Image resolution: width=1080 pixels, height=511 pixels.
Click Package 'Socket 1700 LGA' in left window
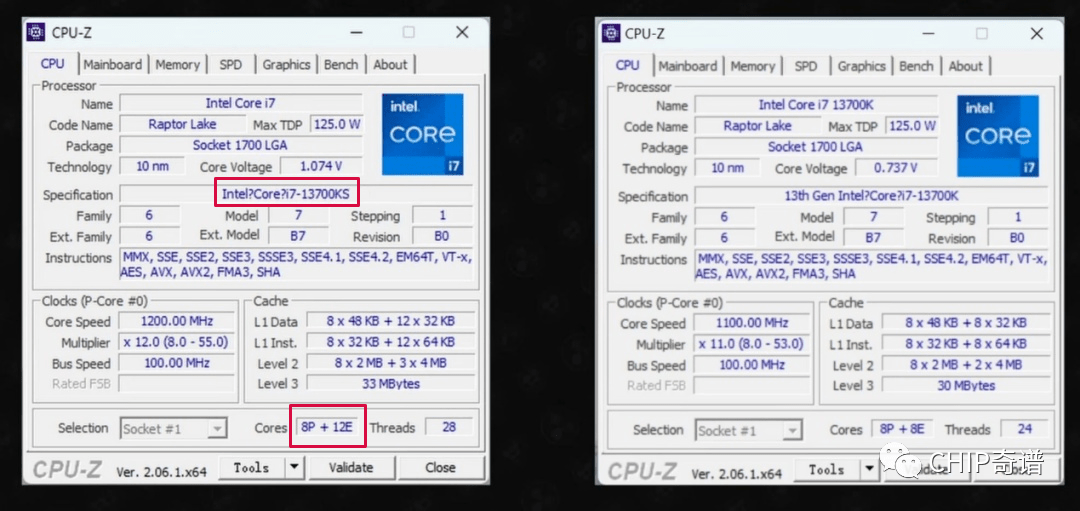[240, 145]
